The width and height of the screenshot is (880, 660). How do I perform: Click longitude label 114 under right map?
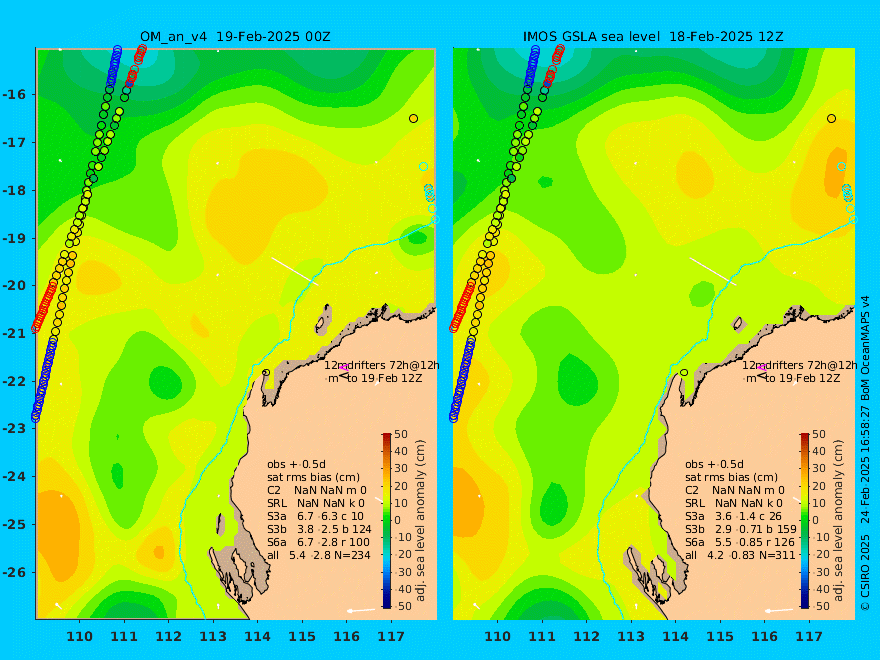pos(676,636)
